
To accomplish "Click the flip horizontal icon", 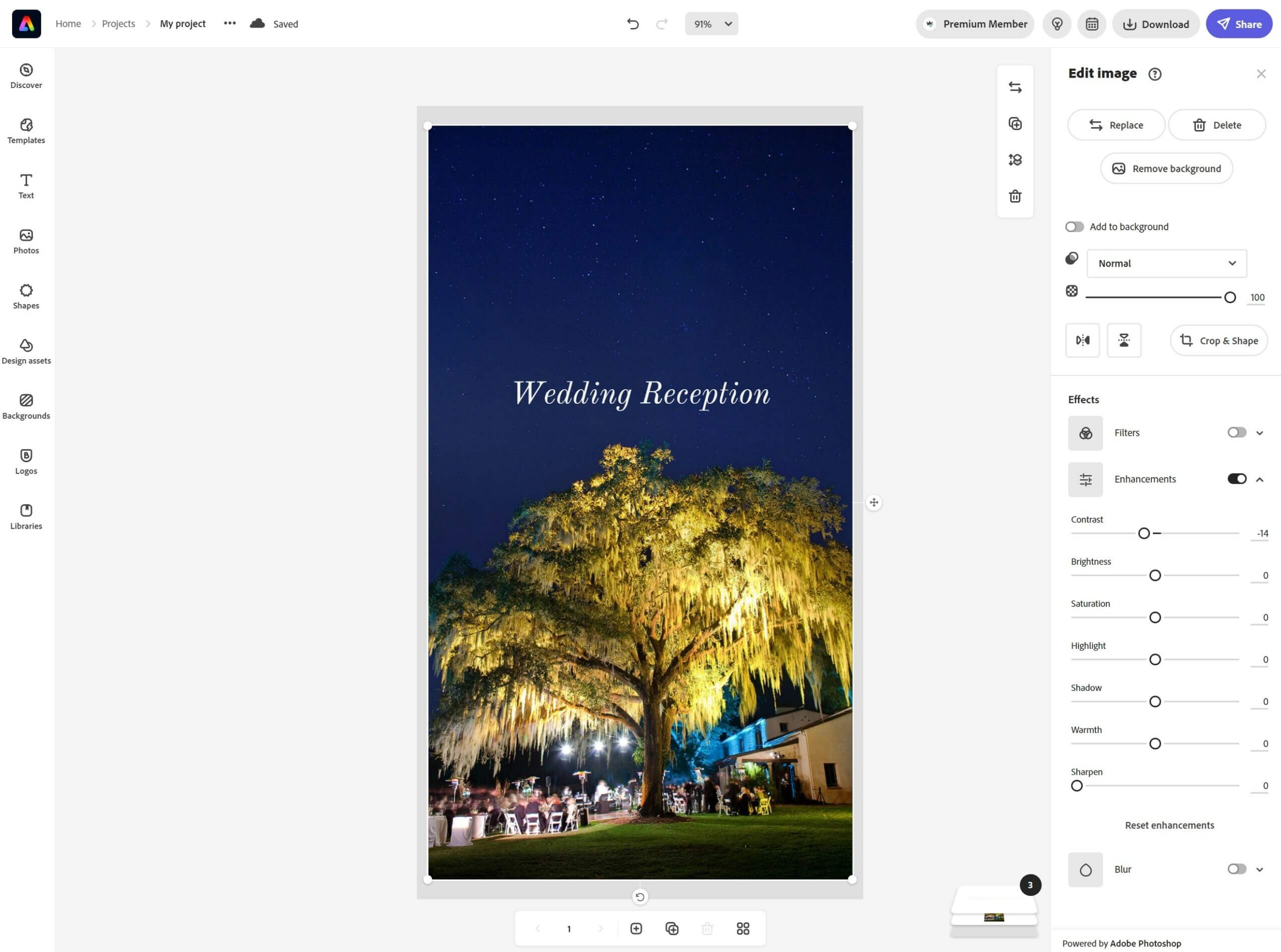I will tap(1082, 341).
